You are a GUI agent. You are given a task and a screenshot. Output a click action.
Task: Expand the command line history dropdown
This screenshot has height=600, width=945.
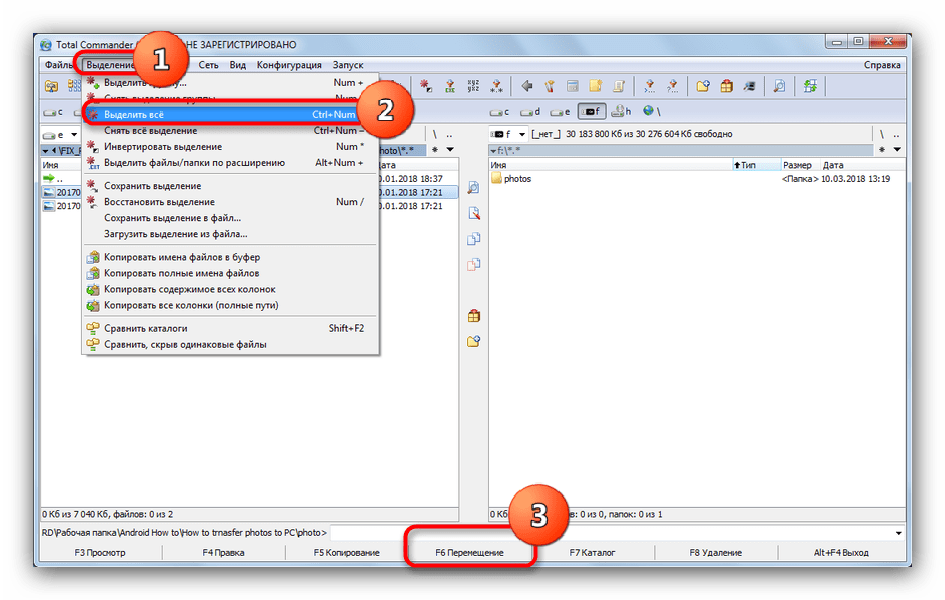898,533
